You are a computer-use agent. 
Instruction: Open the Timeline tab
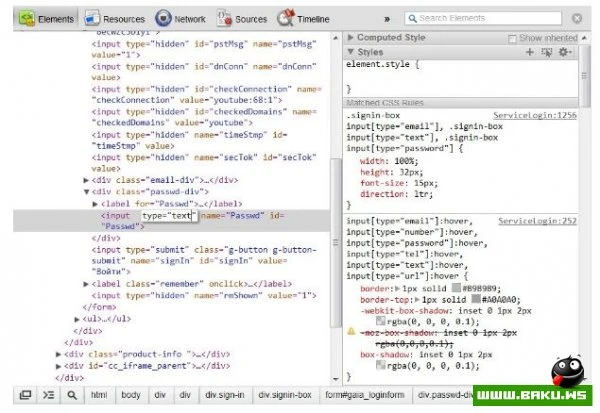pyautogui.click(x=303, y=18)
